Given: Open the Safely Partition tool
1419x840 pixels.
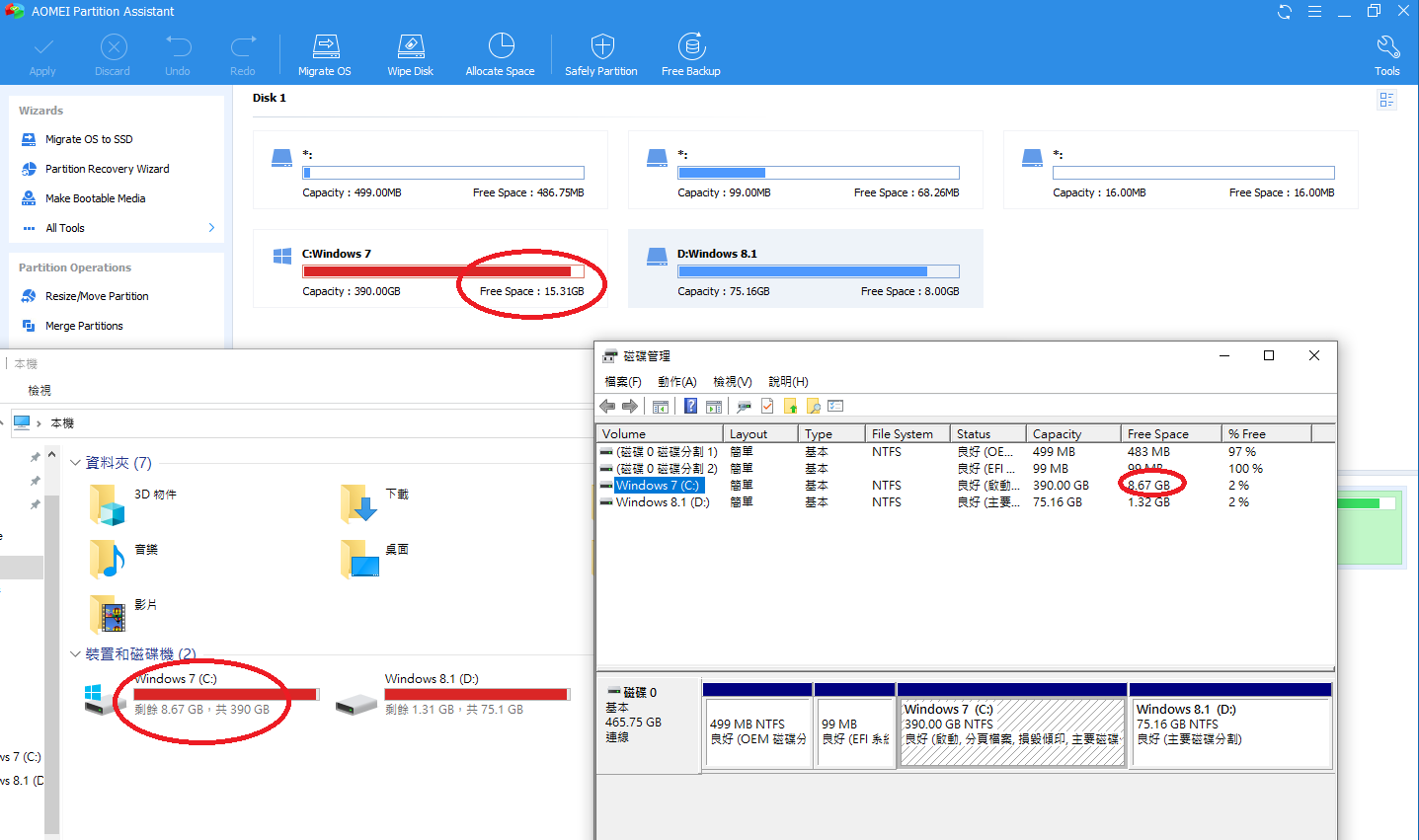Looking at the screenshot, I should [x=601, y=56].
